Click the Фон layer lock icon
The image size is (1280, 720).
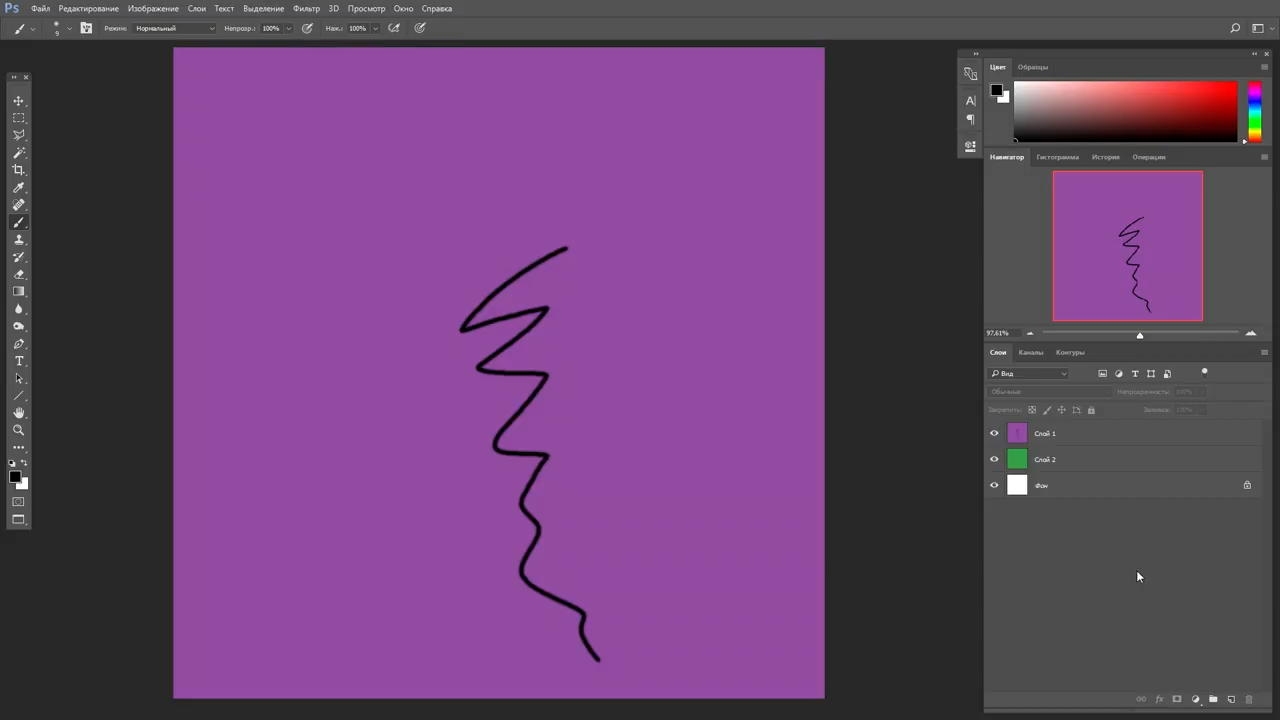[1247, 485]
